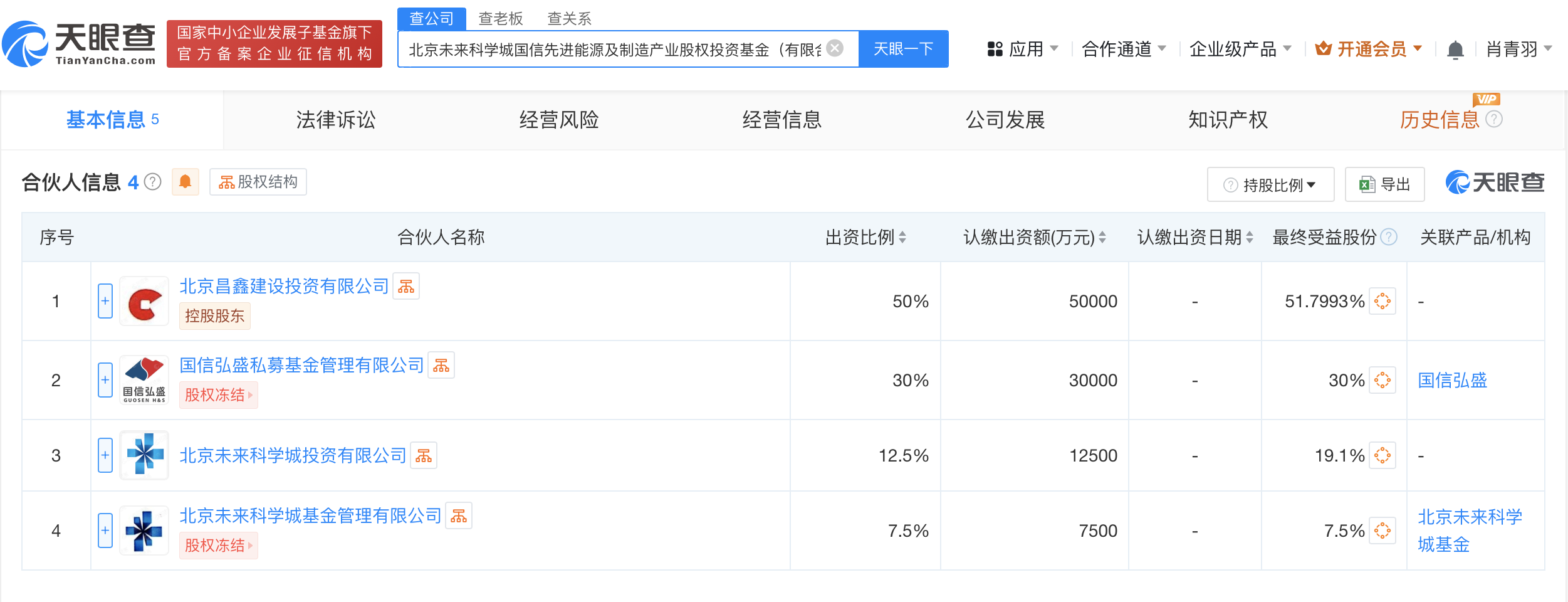
Task: Select the 查老板 search tab
Action: point(500,19)
